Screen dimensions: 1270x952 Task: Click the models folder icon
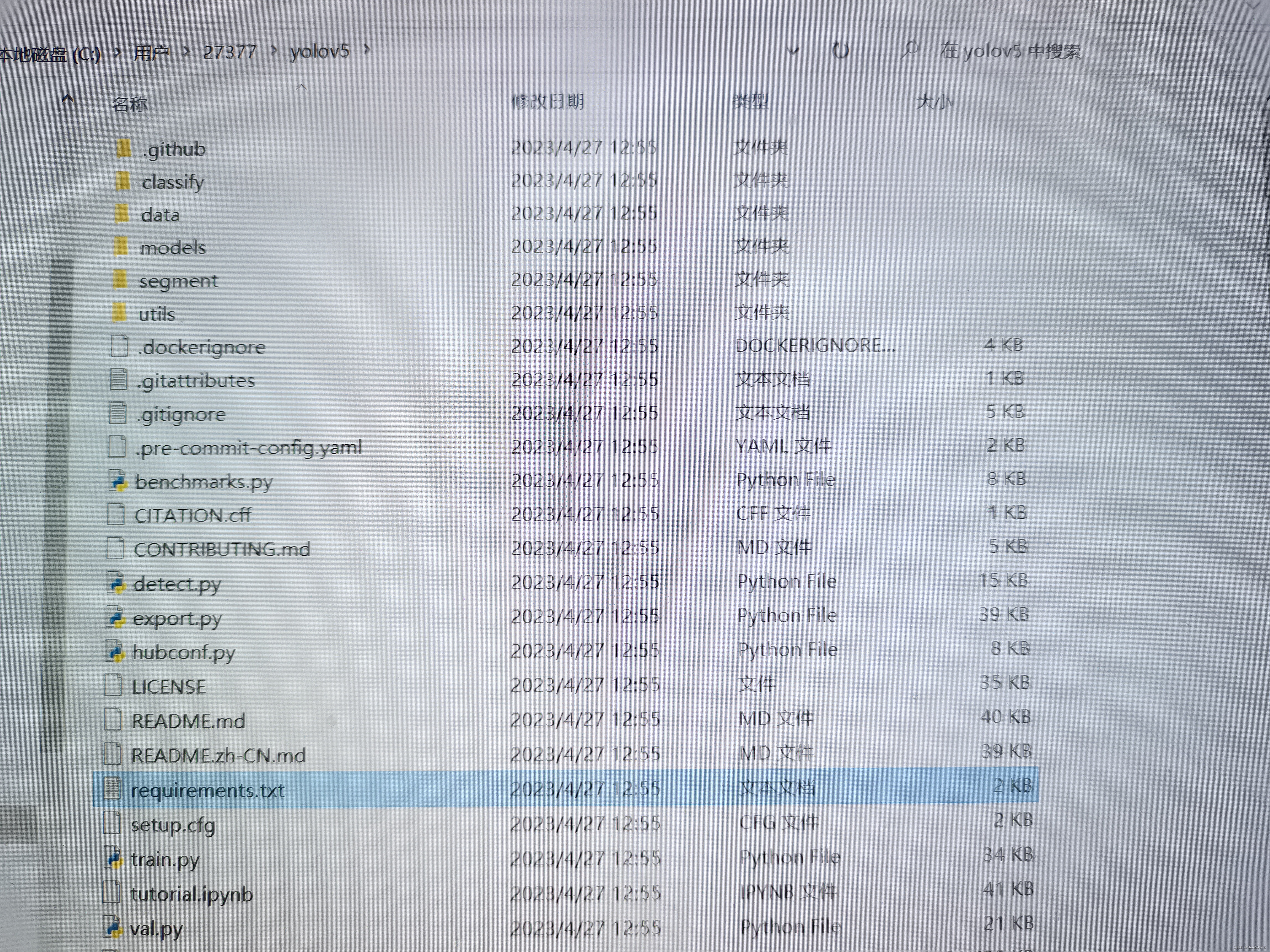coord(120,247)
